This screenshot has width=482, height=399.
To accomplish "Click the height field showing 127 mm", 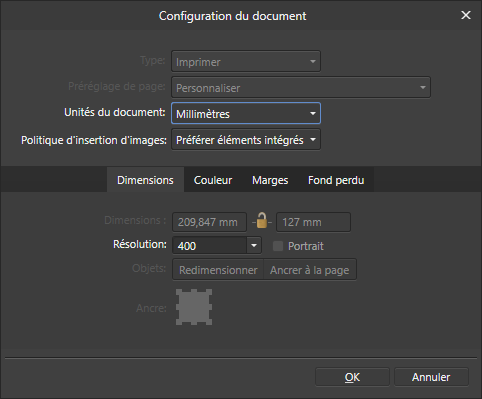I will (313, 222).
